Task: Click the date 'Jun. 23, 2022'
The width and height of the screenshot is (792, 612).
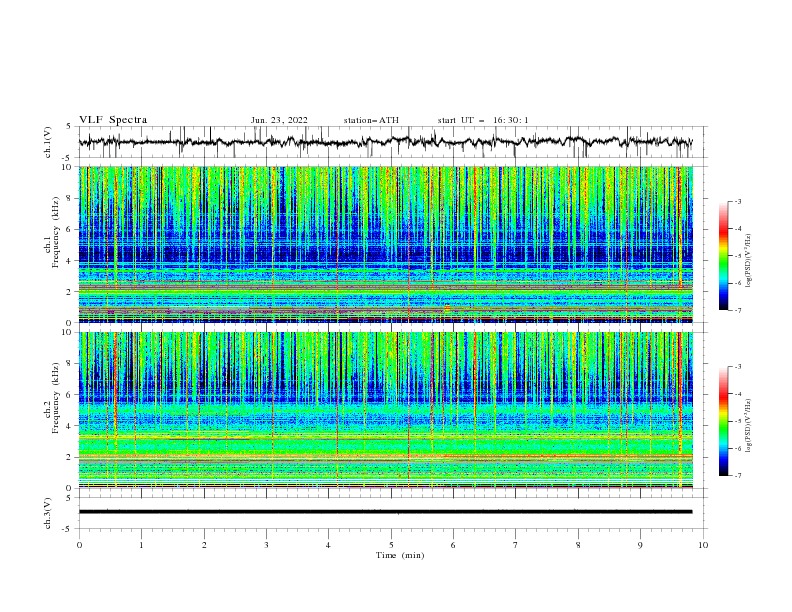Action: point(279,120)
